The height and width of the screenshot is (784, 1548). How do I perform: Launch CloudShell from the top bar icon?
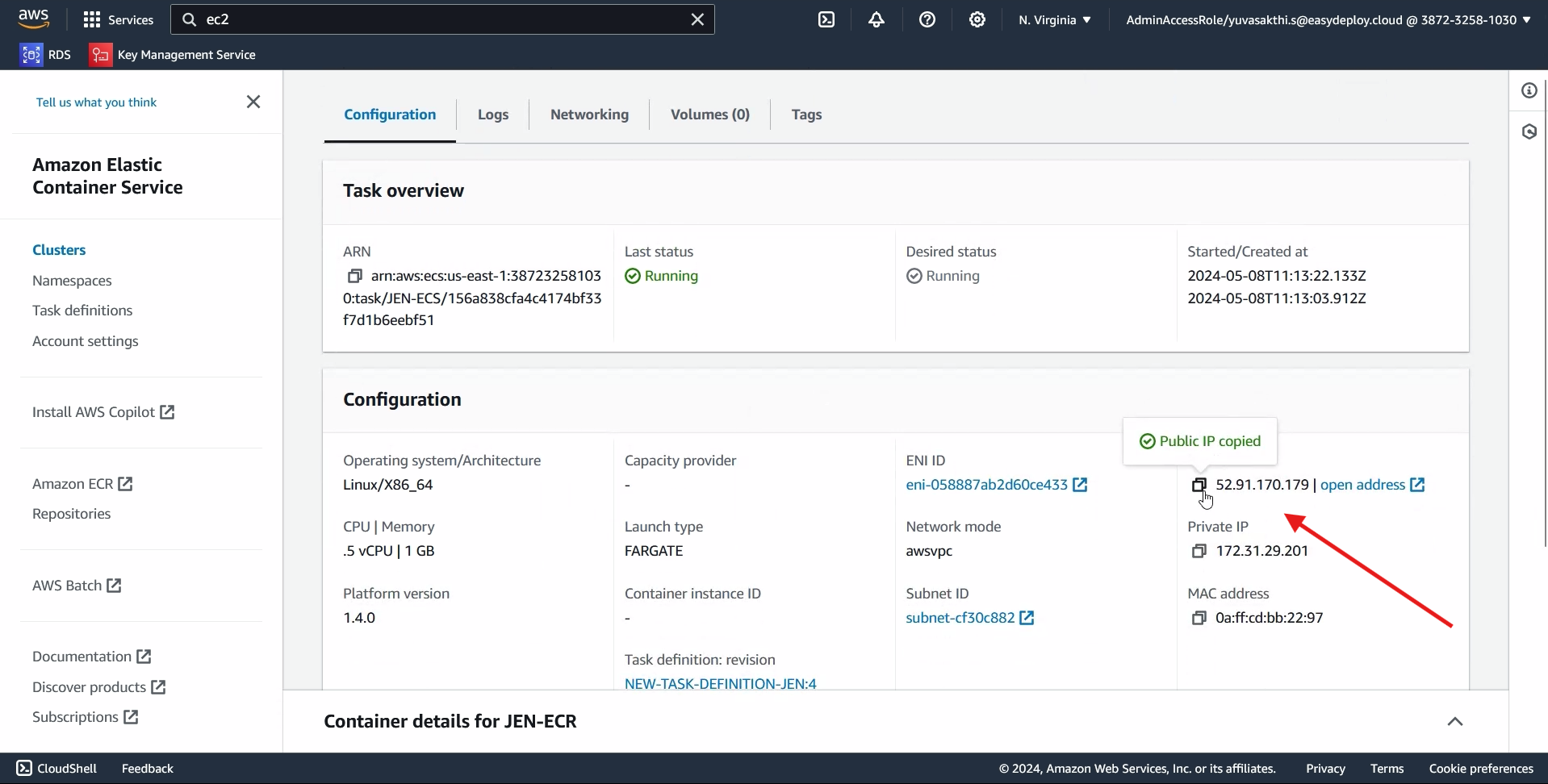point(826,19)
